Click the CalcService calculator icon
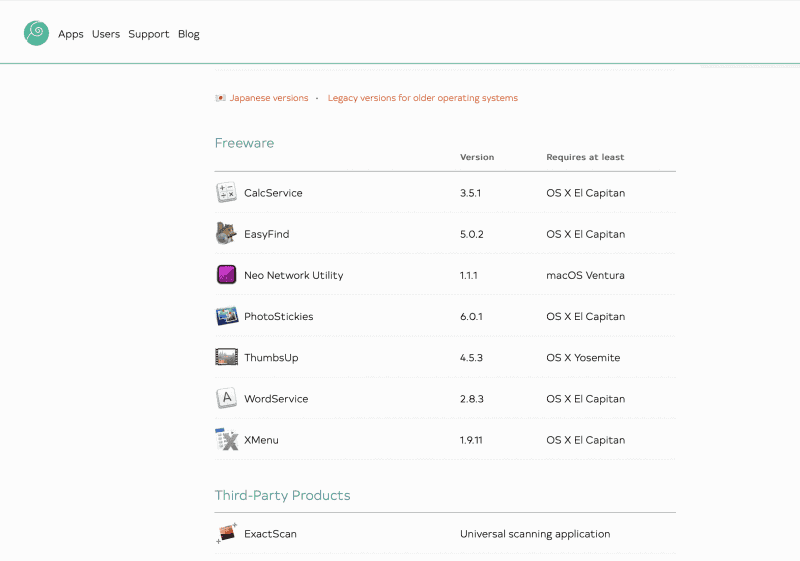The image size is (800, 561). (x=226, y=192)
